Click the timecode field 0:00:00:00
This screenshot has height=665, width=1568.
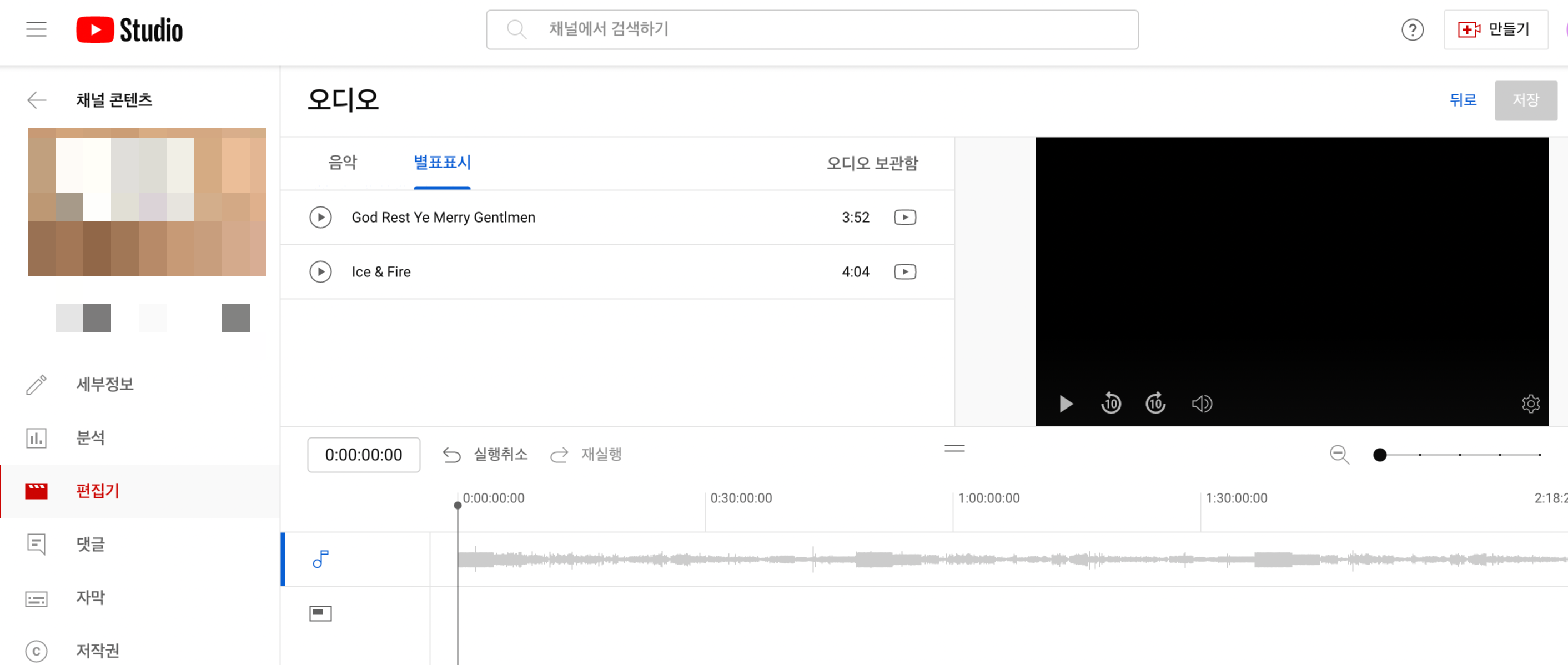click(x=363, y=455)
